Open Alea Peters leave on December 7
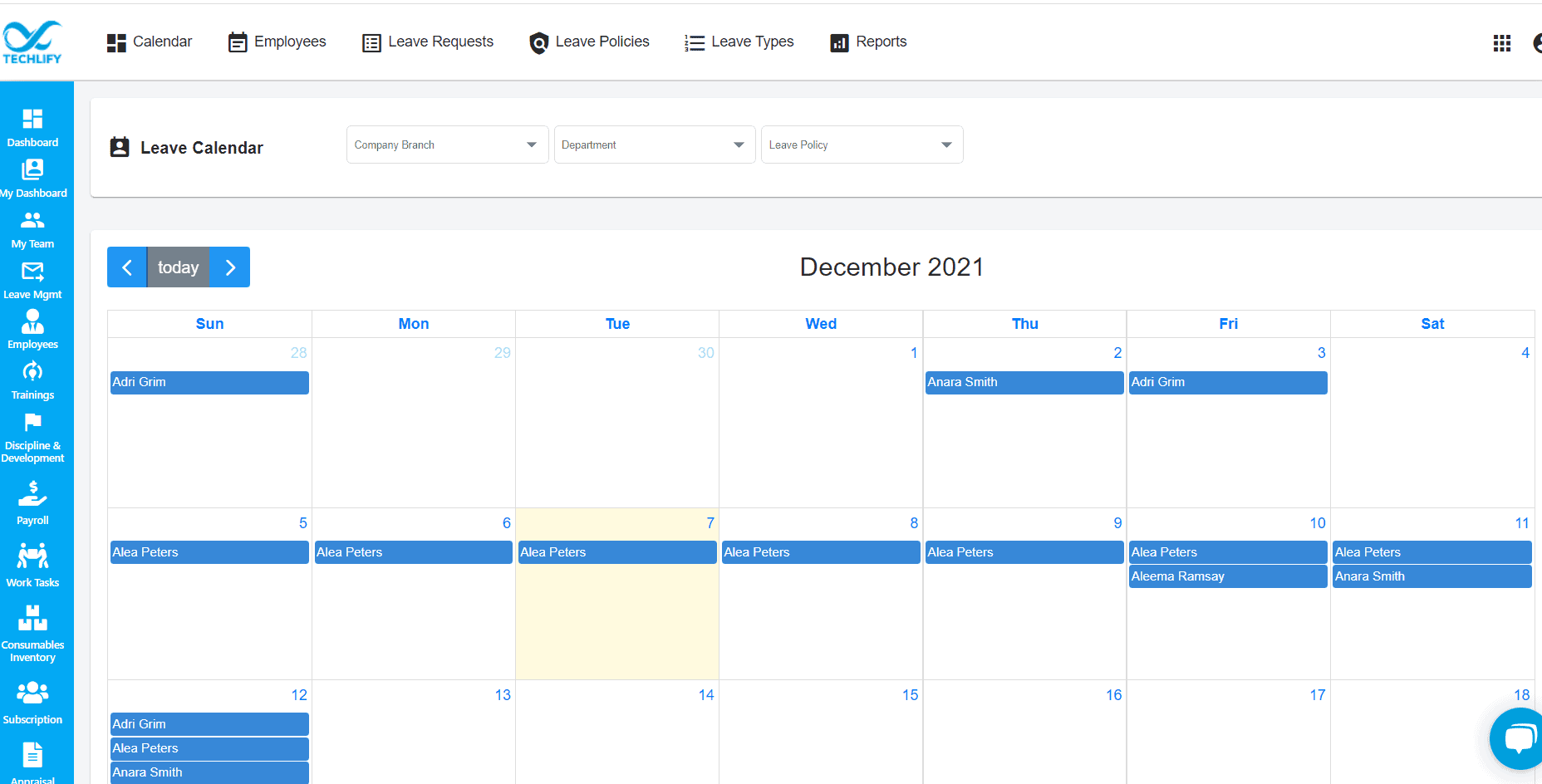The height and width of the screenshot is (784, 1542). (617, 552)
